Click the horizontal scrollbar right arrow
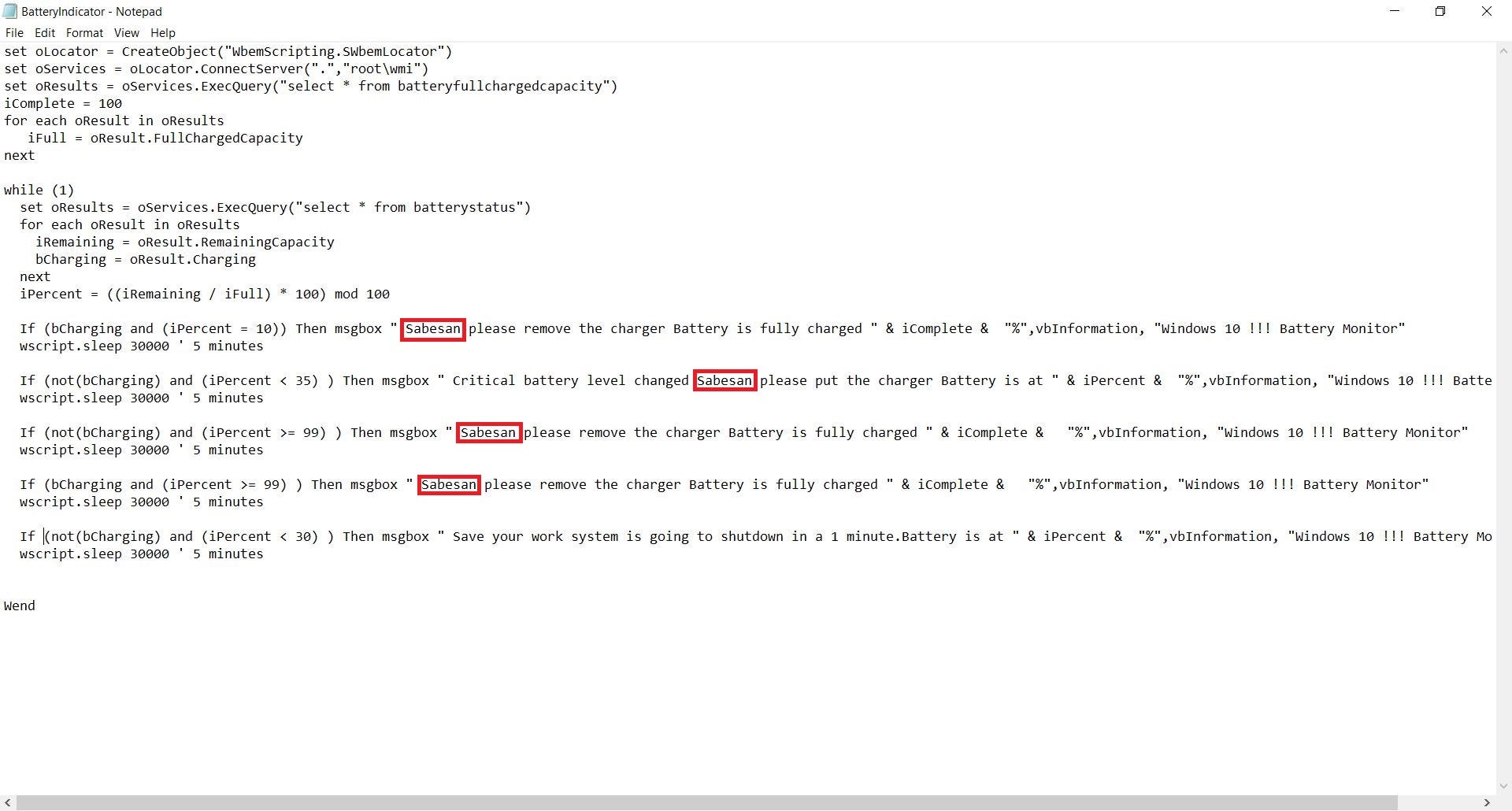 pos(1488,803)
